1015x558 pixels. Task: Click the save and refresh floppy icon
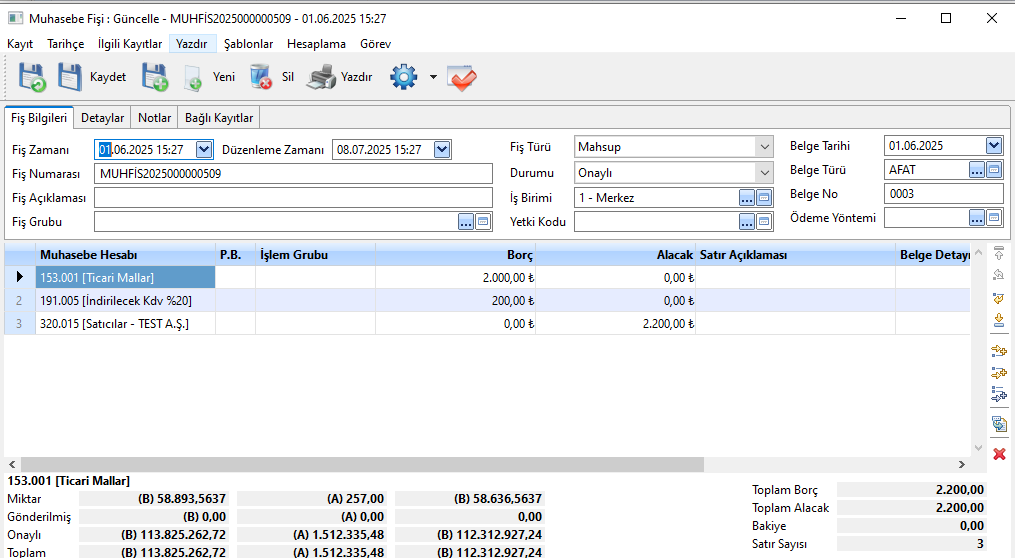click(x=32, y=77)
